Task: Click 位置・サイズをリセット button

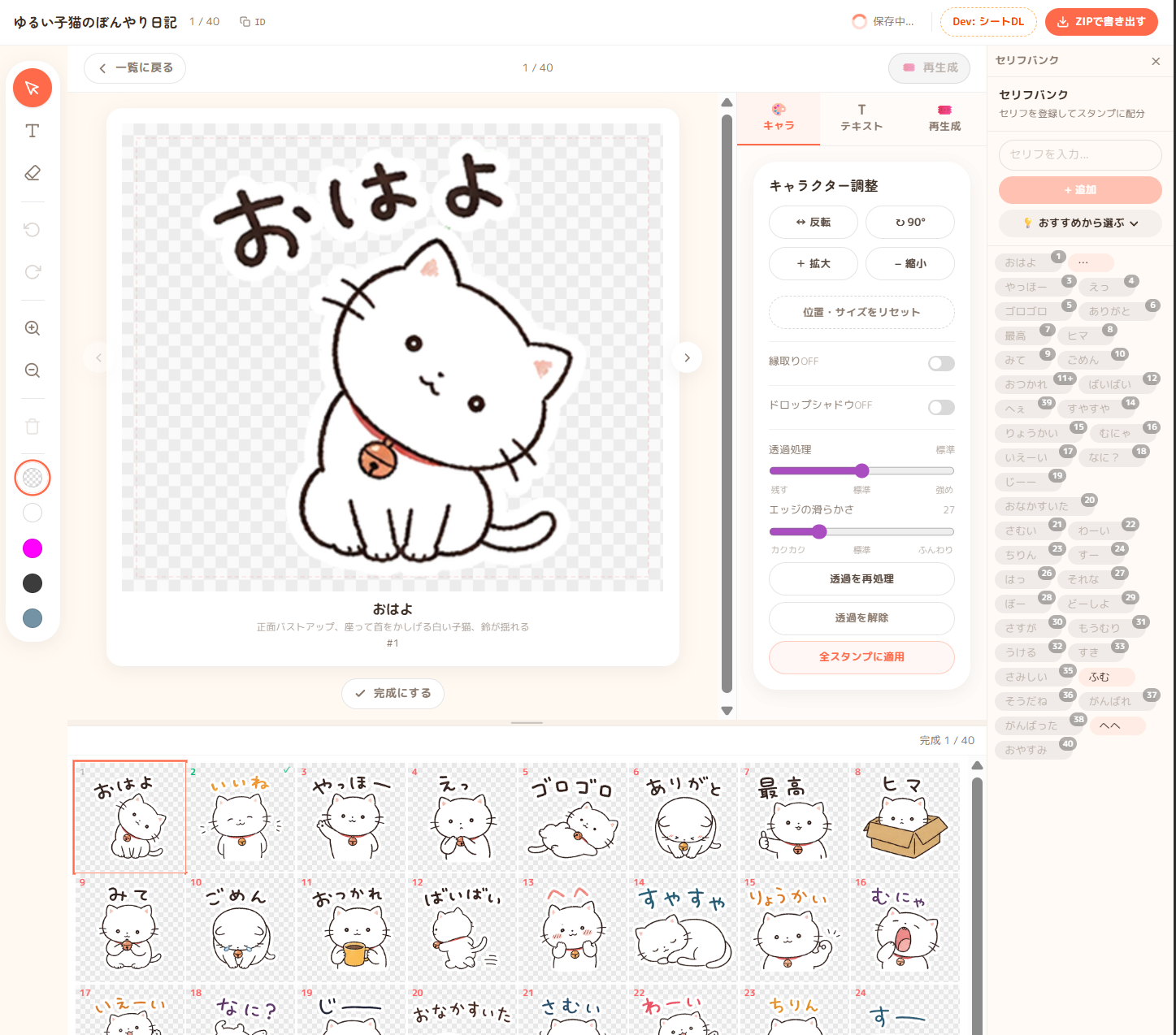Action: [861, 312]
